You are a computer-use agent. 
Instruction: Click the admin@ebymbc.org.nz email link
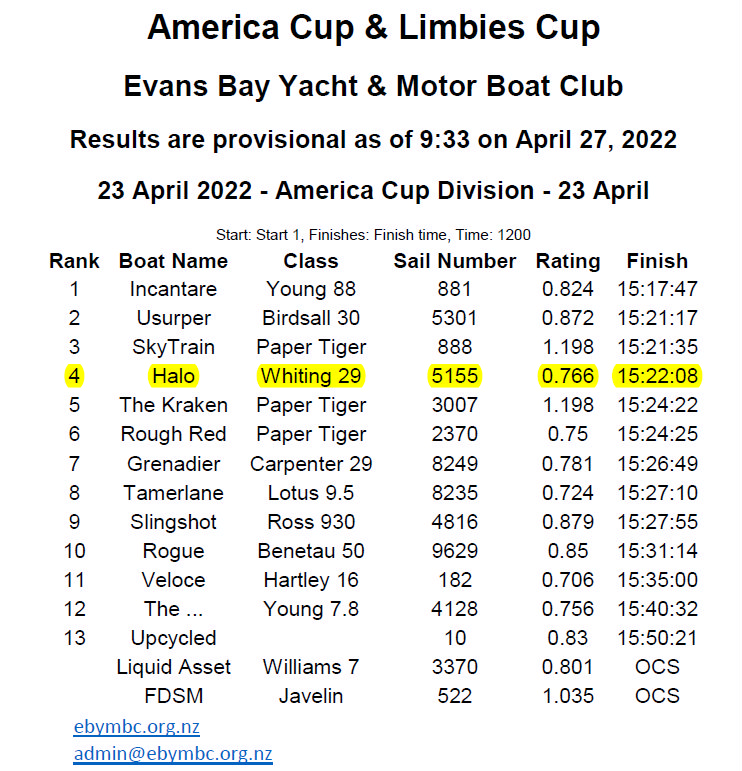[172, 753]
